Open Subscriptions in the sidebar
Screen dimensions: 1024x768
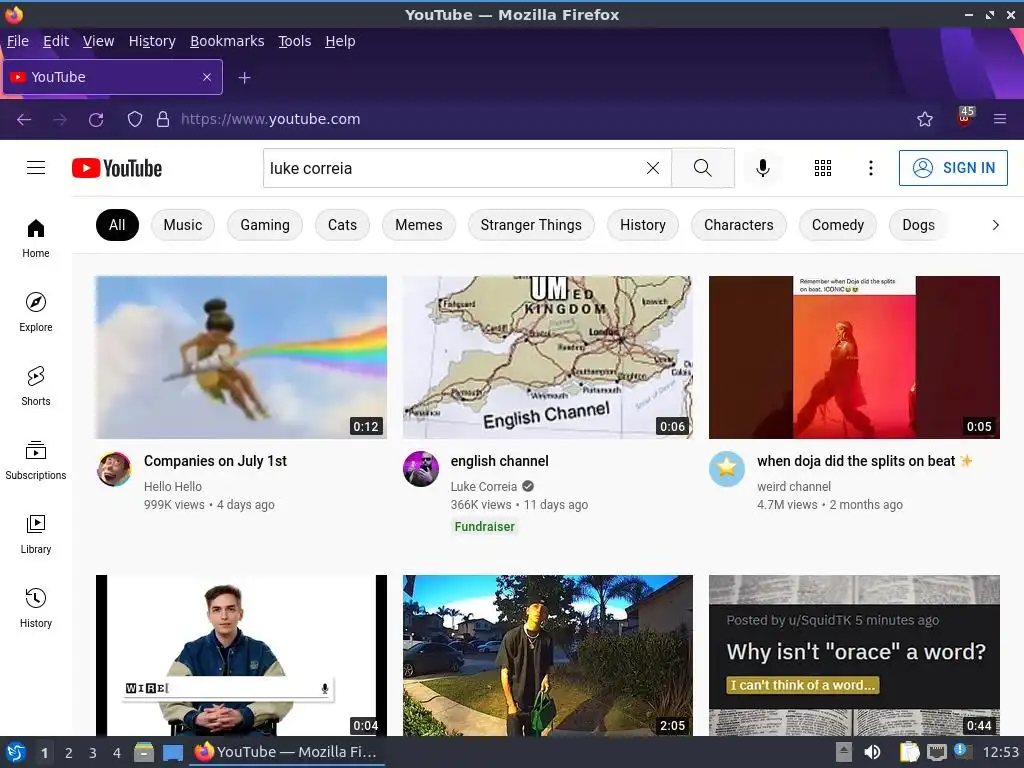click(x=36, y=460)
